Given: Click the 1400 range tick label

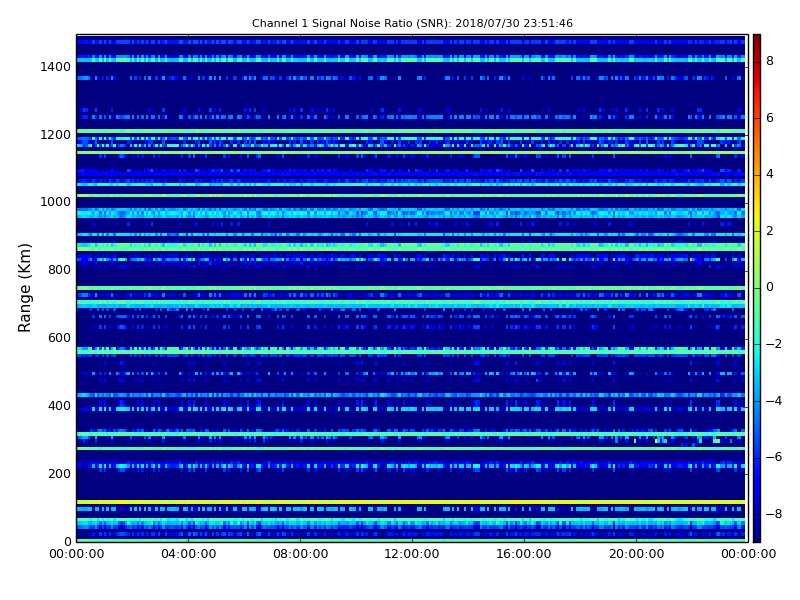Looking at the screenshot, I should click(x=55, y=67).
